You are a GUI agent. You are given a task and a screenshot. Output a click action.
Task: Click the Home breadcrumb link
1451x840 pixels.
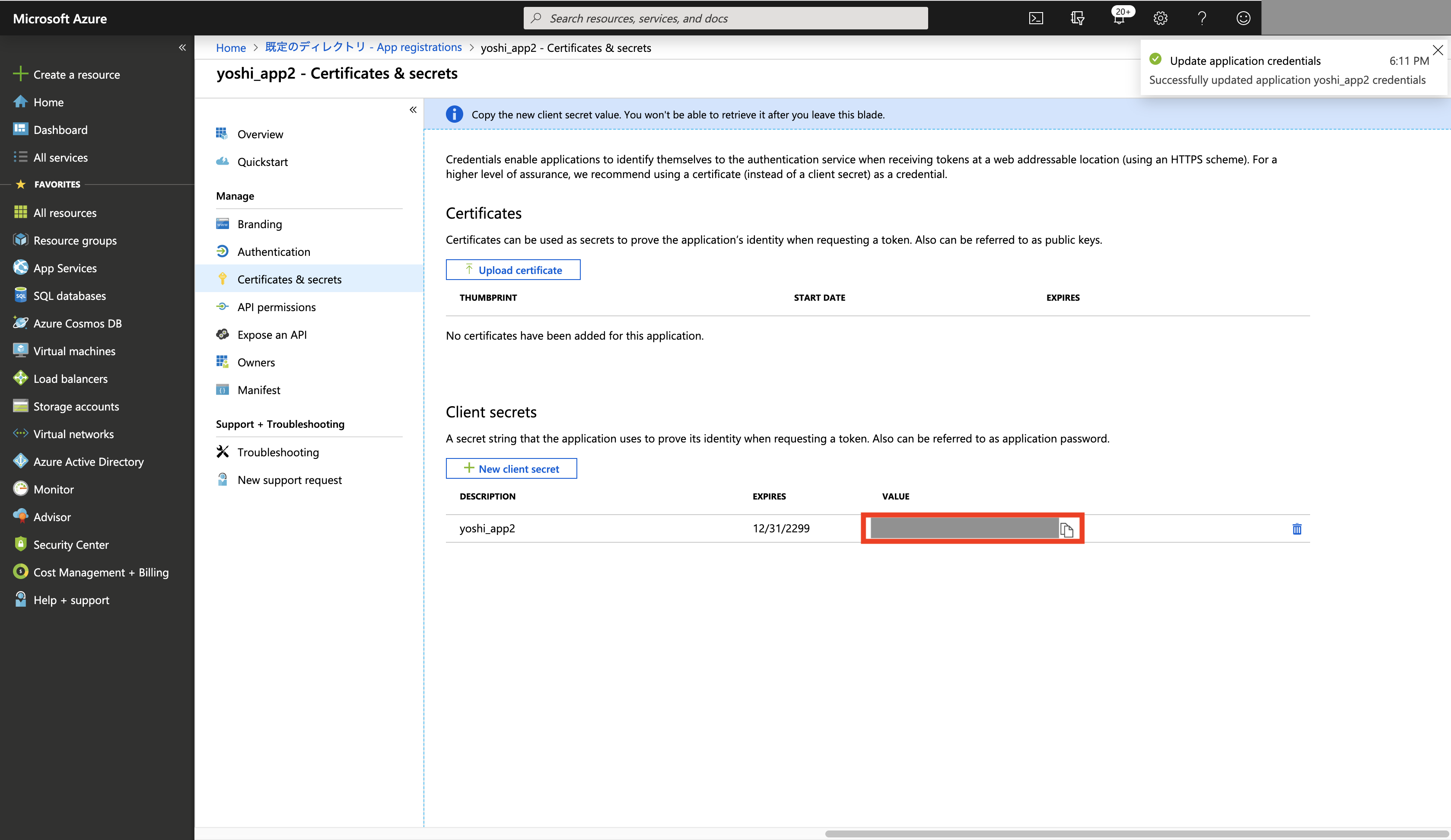click(x=230, y=48)
